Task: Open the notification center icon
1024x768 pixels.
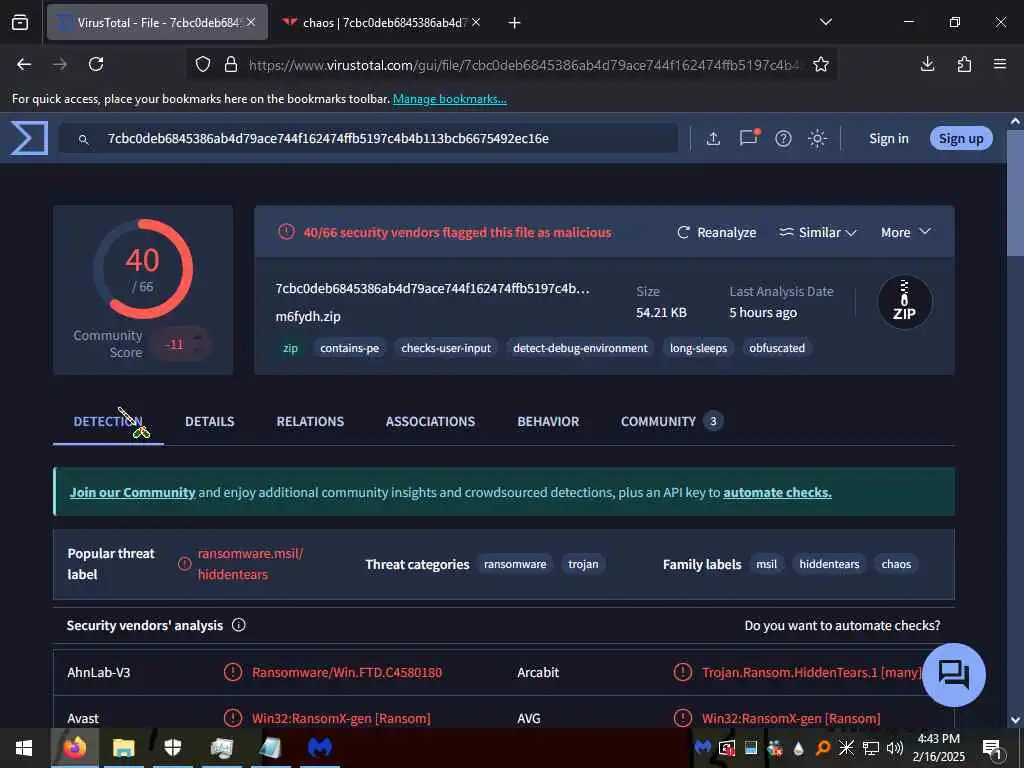Action: (992, 748)
